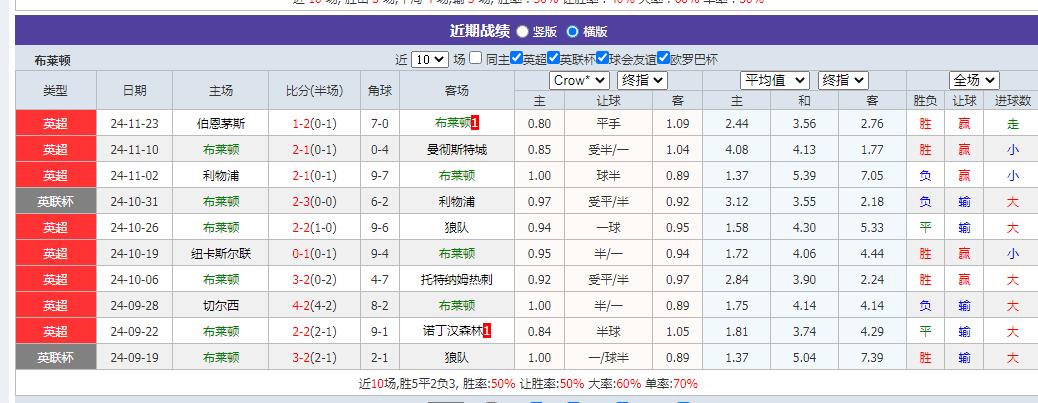Open the 曼彻斯特城 team link
The width and height of the screenshot is (1038, 403).
[456, 149]
